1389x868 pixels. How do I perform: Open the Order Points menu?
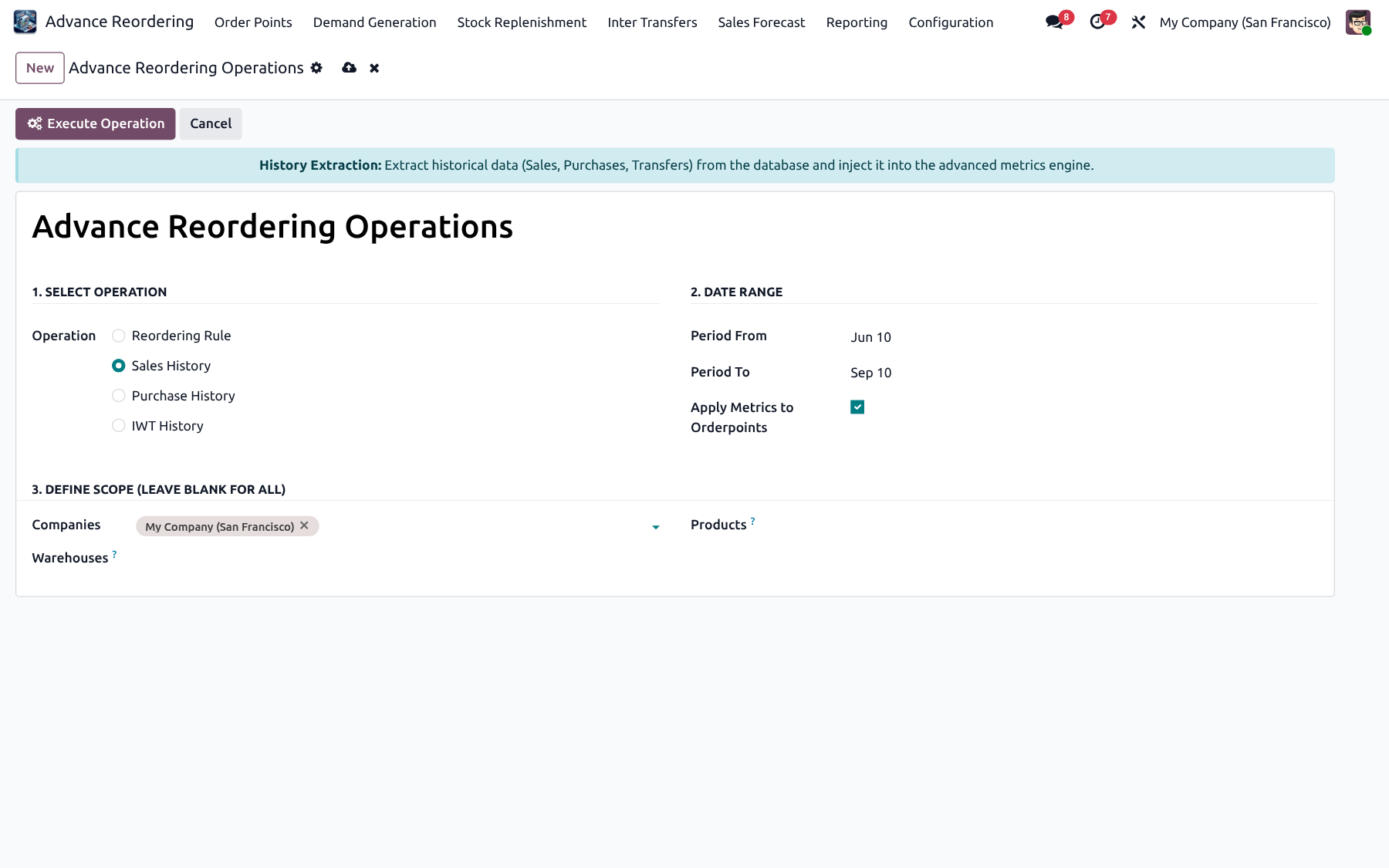(253, 22)
